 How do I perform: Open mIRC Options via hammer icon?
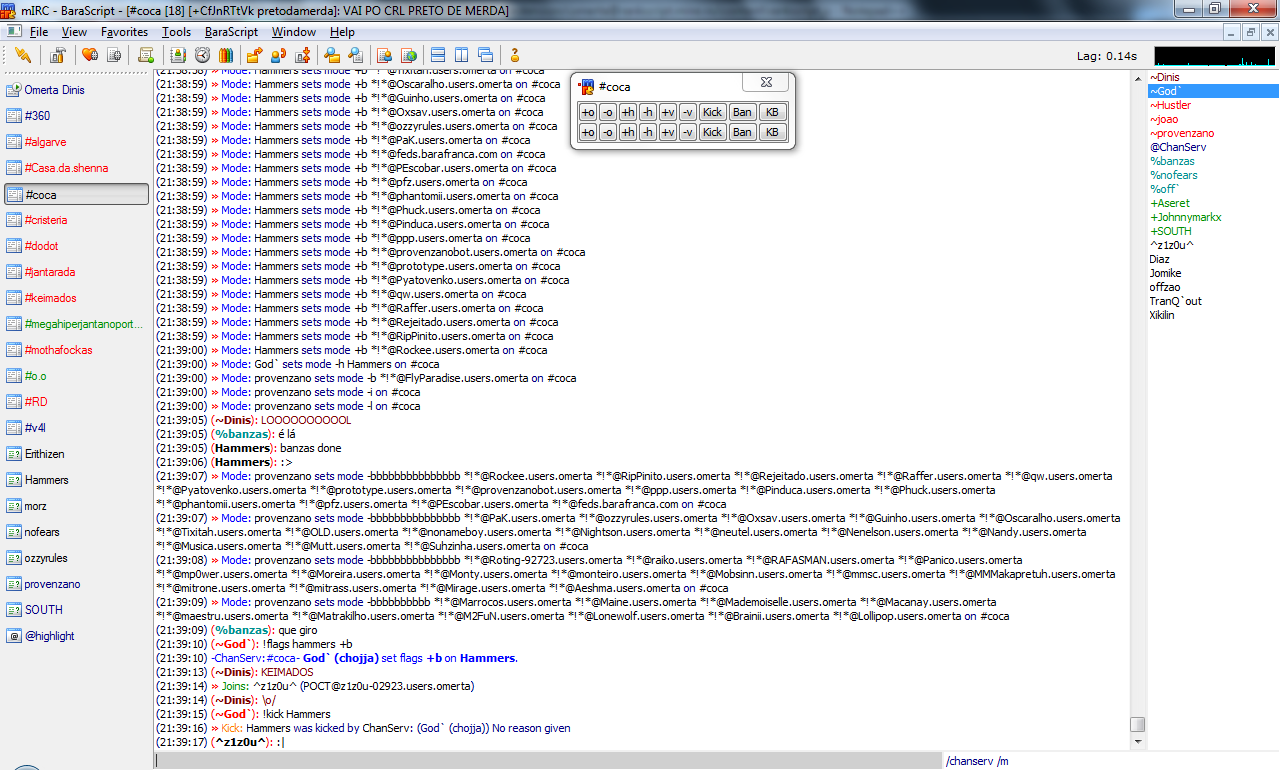click(x=58, y=55)
